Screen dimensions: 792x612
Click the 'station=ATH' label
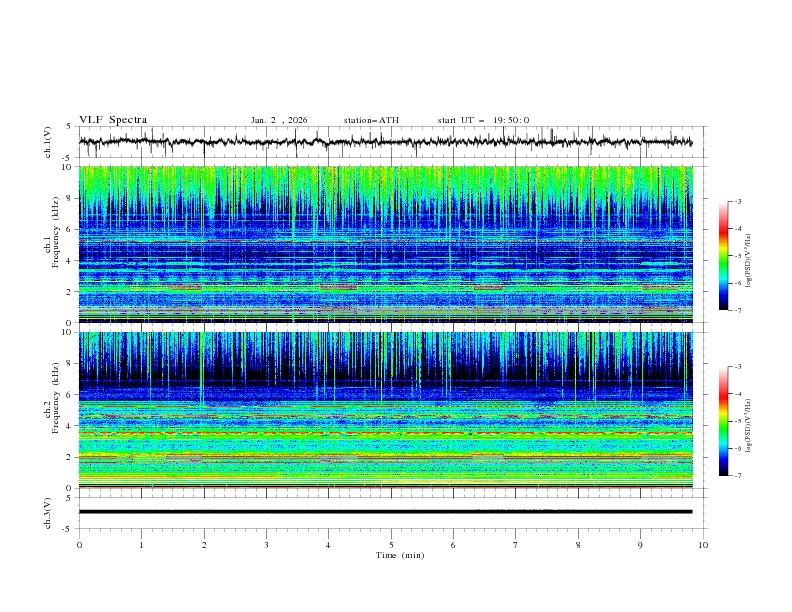pyautogui.click(x=371, y=120)
